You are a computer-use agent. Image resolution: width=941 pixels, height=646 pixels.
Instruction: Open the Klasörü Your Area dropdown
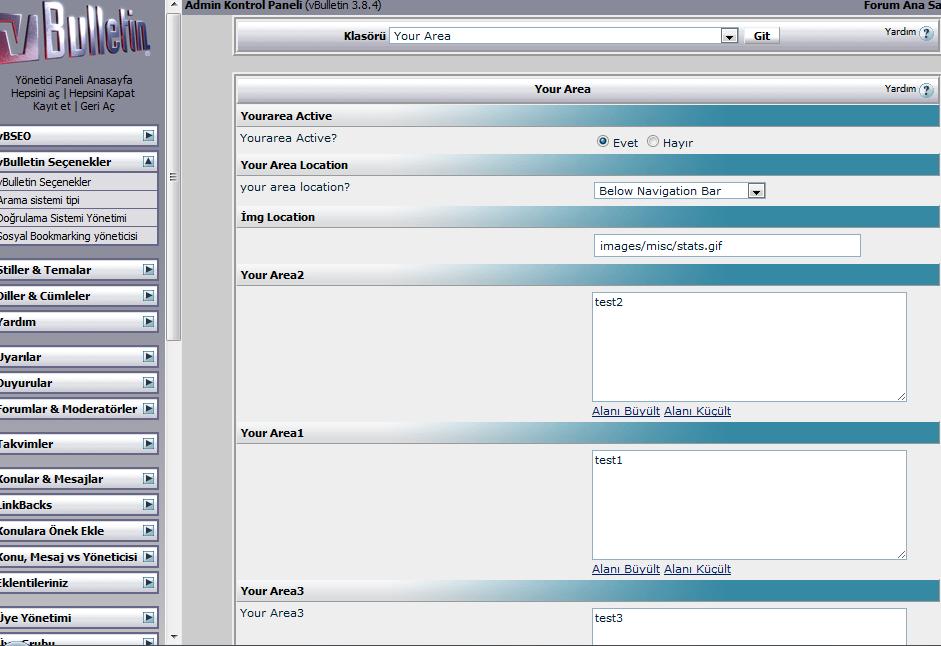729,36
